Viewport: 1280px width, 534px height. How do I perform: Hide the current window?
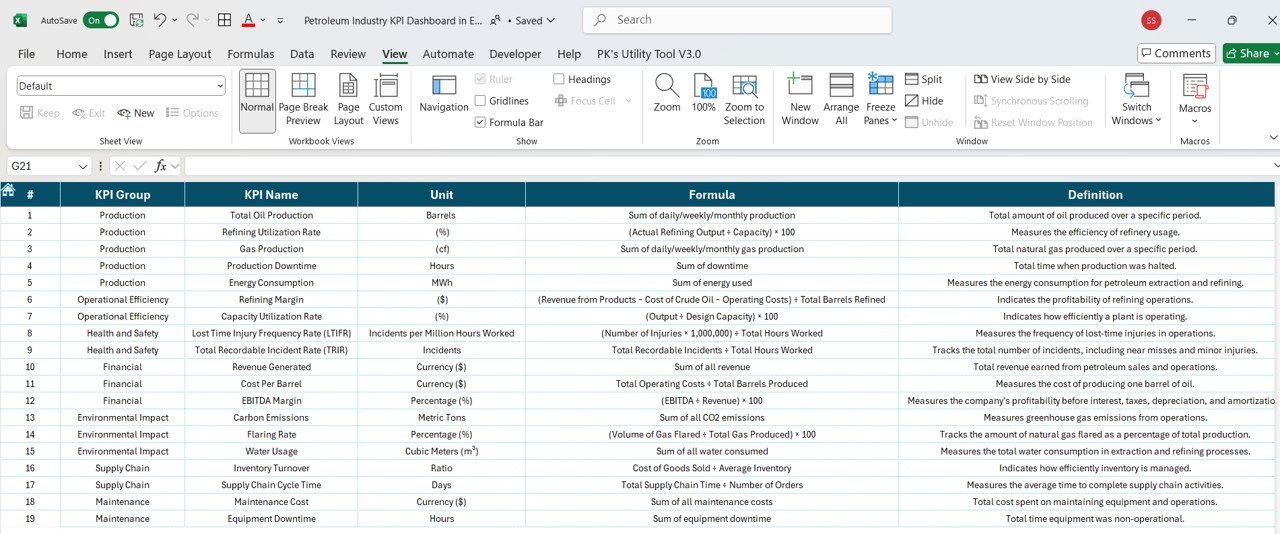[924, 101]
